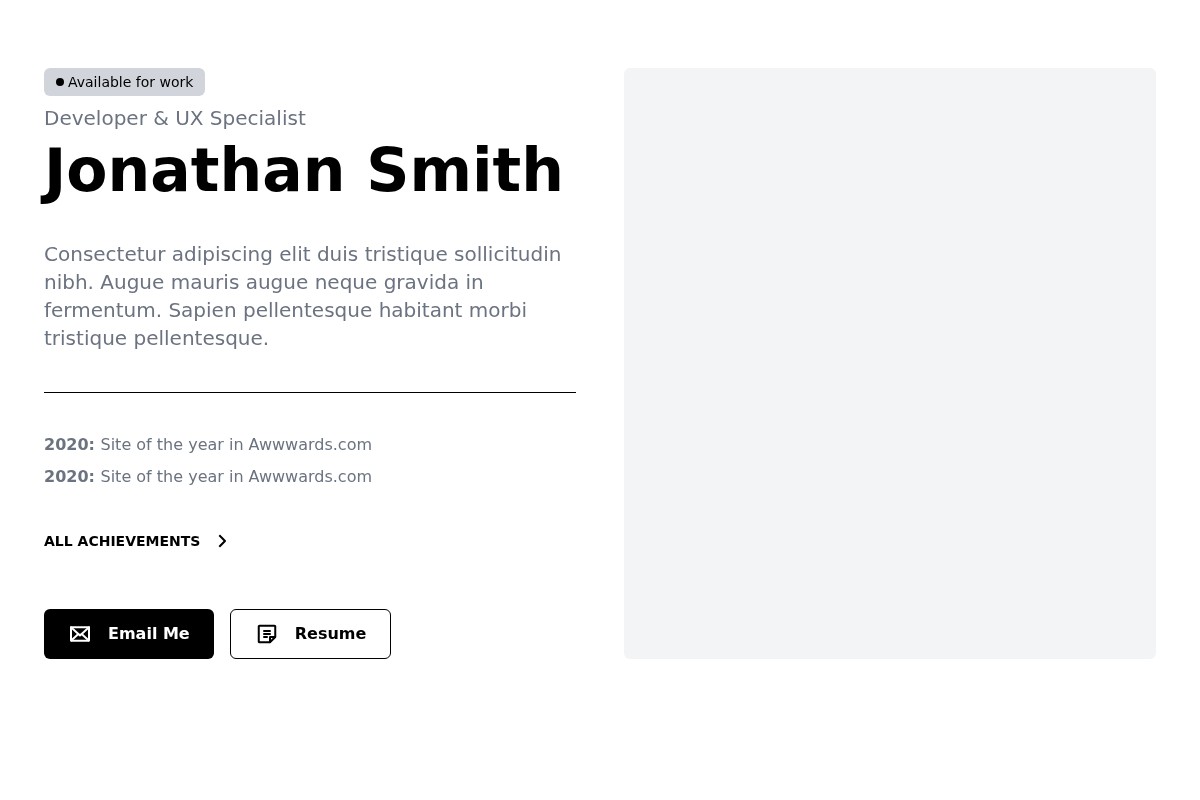Click the 'Developer & UX Specialist' subtitle

pyautogui.click(x=175, y=118)
